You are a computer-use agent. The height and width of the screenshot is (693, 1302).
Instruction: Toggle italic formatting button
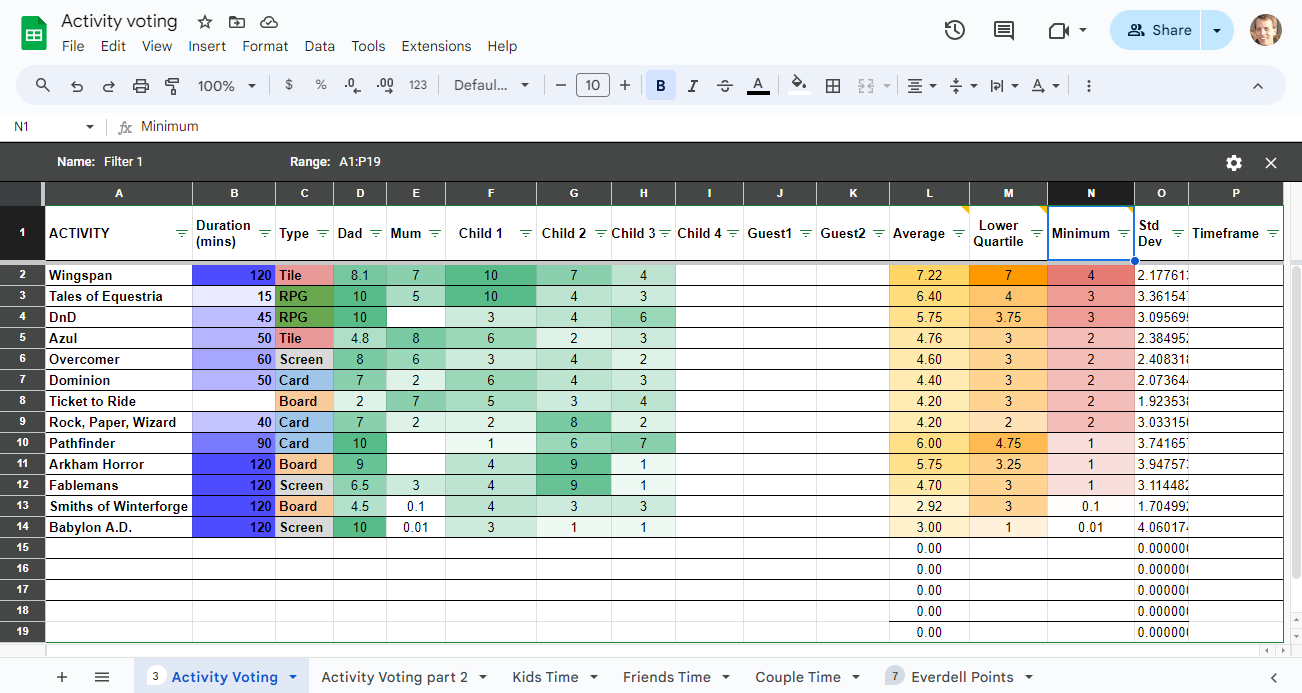coord(692,86)
